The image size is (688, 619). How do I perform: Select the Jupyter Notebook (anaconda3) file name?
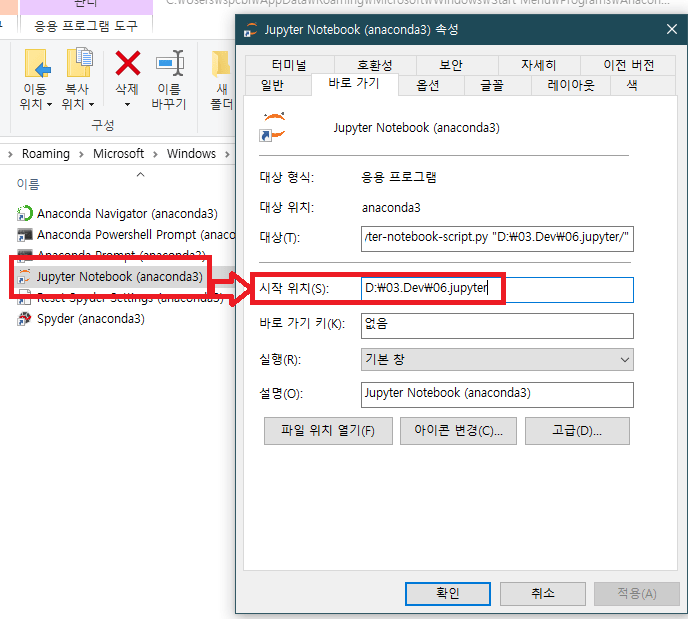[120, 277]
